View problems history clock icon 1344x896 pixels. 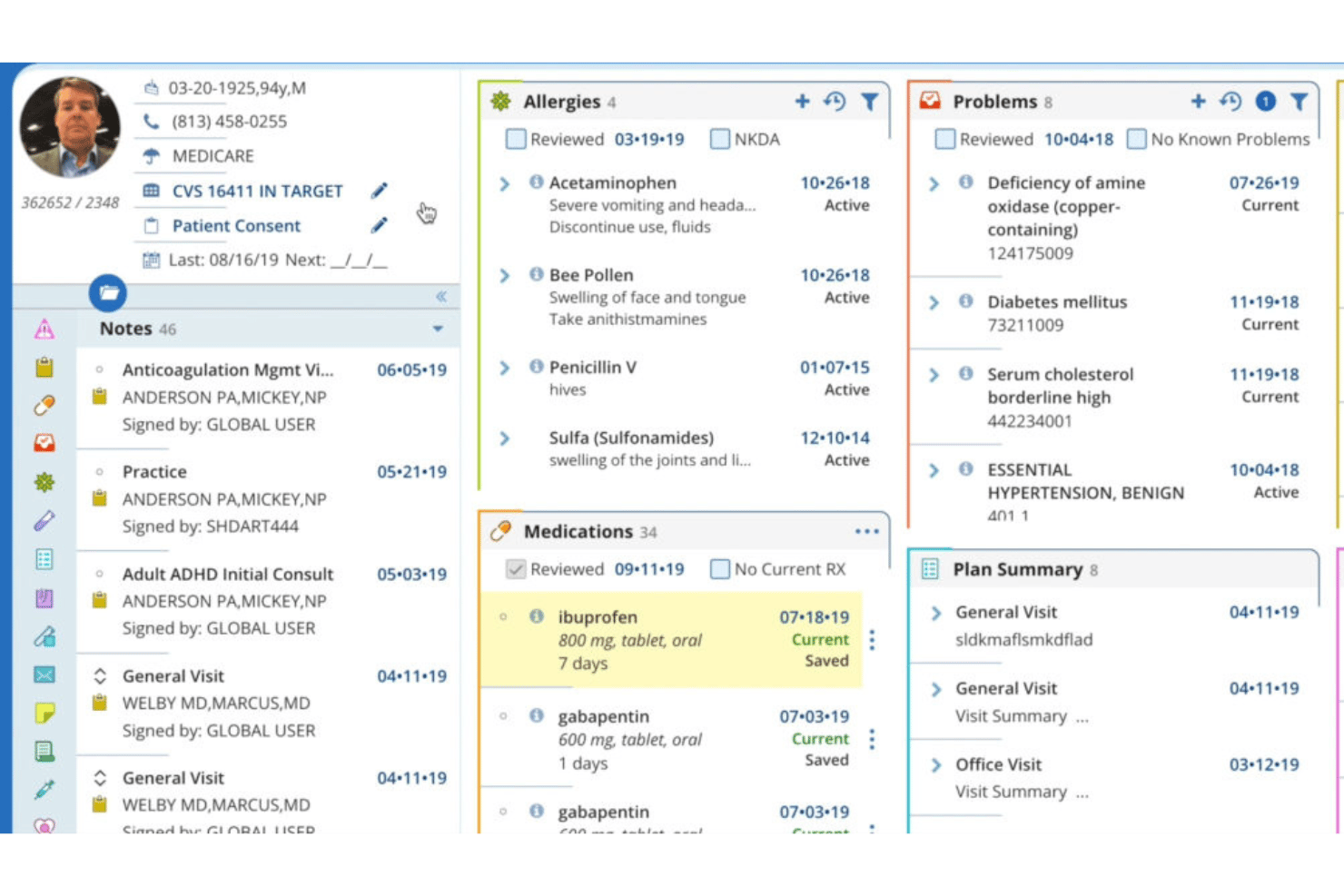[1230, 101]
